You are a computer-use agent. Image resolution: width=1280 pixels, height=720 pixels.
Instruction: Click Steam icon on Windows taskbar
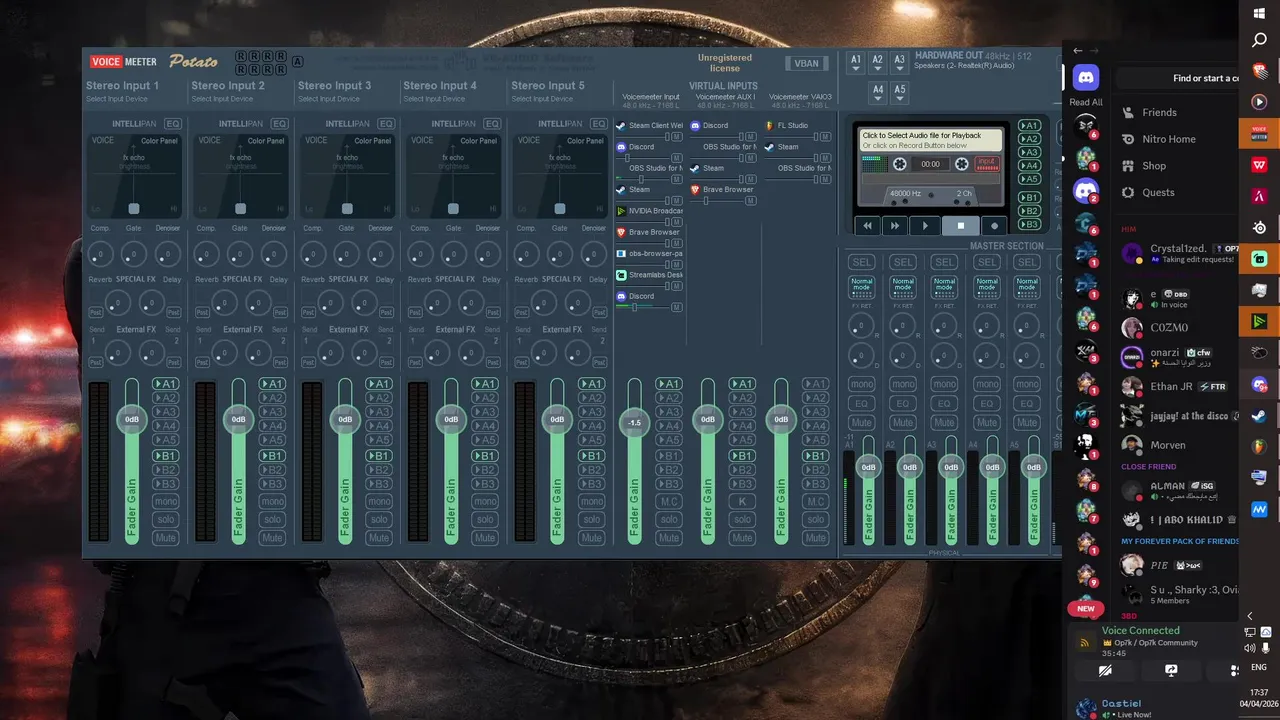tap(1259, 417)
